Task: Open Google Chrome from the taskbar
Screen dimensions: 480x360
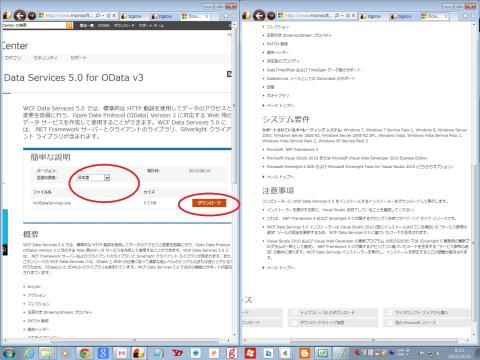Action: click(84, 353)
